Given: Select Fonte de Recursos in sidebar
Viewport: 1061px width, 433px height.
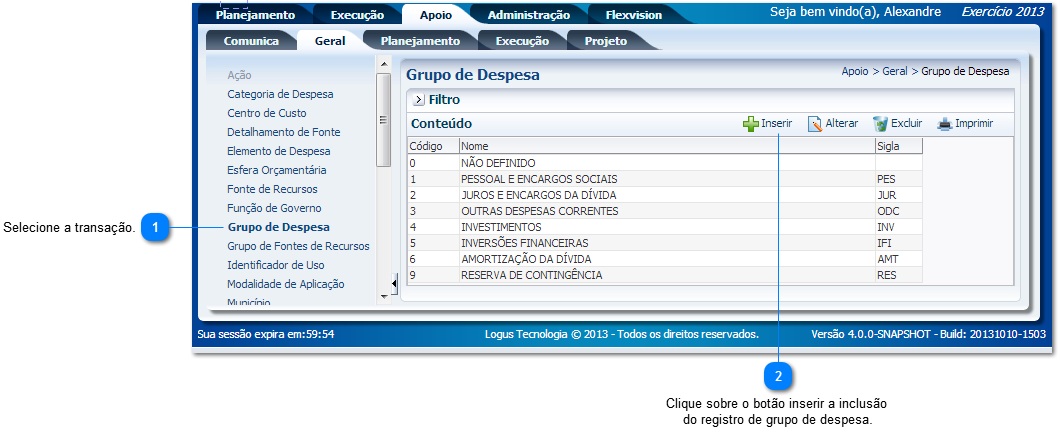Looking at the screenshot, I should tap(272, 189).
